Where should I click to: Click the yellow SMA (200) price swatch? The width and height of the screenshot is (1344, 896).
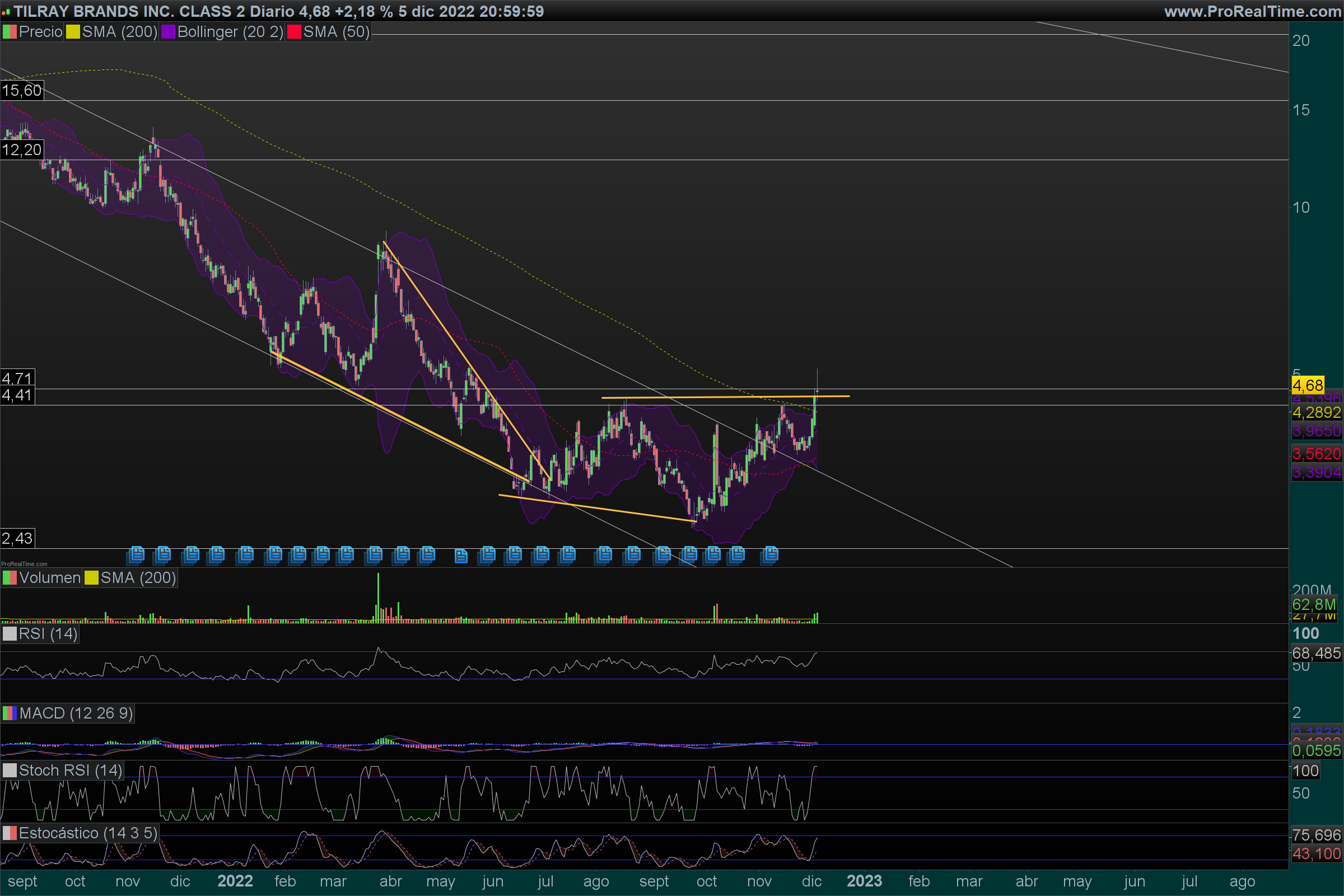[73, 32]
